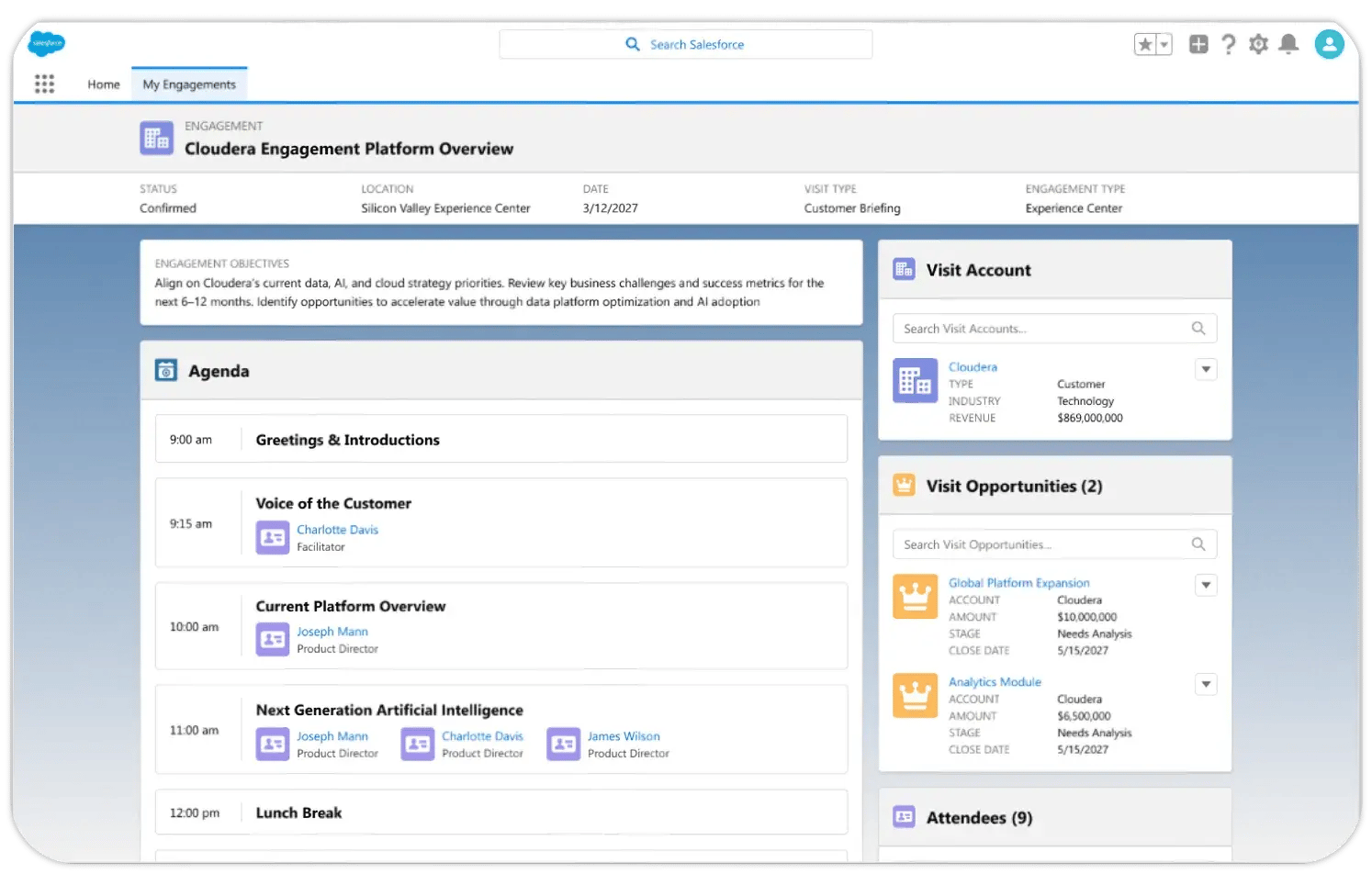This screenshot has width=1372, height=874.
Task: Click the Customer Briefing visit type value
Action: 852,208
